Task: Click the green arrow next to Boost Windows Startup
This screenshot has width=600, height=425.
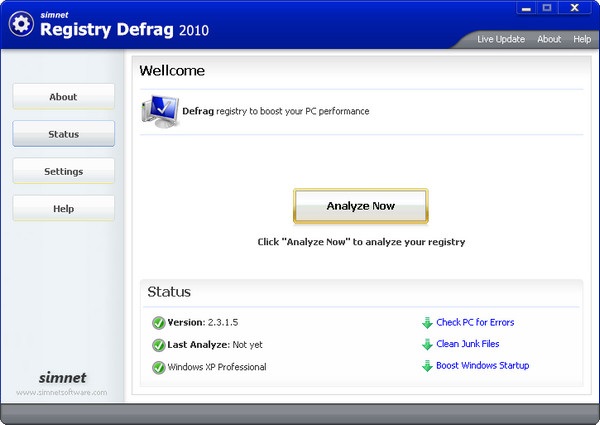Action: [427, 366]
